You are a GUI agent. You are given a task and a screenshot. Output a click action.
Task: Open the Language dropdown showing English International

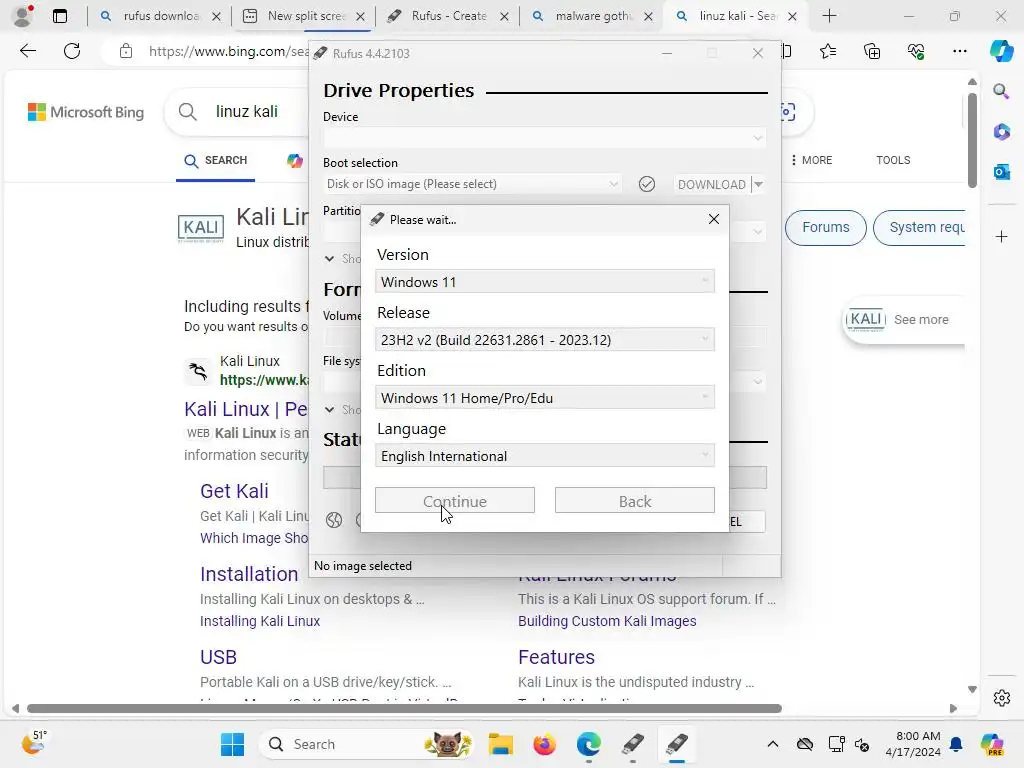(x=545, y=456)
